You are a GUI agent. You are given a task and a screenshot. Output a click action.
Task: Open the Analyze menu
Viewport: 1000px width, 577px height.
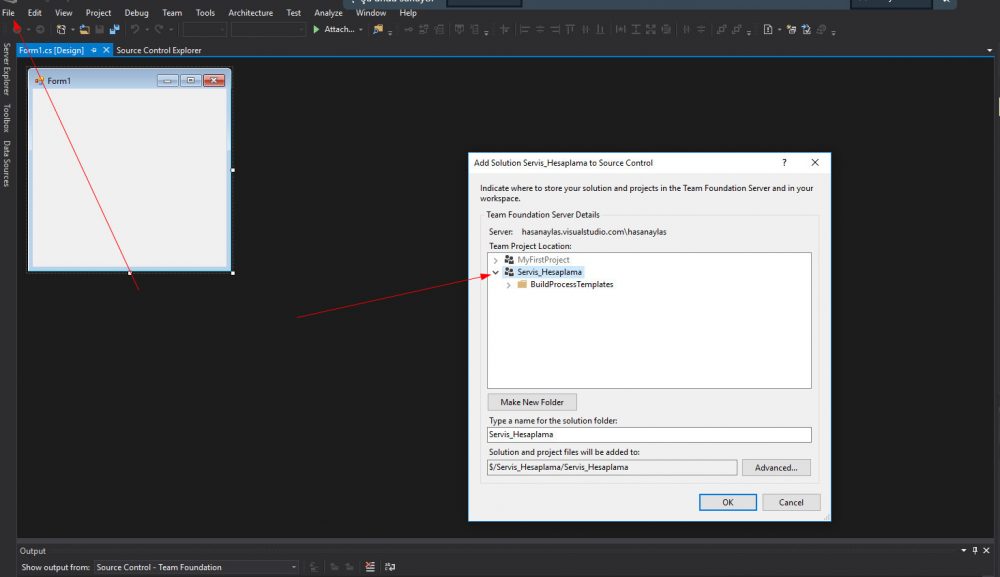tap(328, 13)
